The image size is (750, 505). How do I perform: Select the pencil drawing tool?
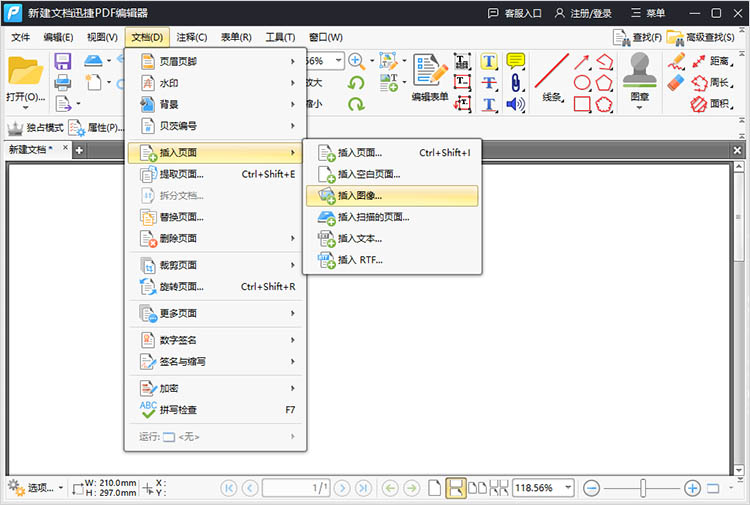676,61
